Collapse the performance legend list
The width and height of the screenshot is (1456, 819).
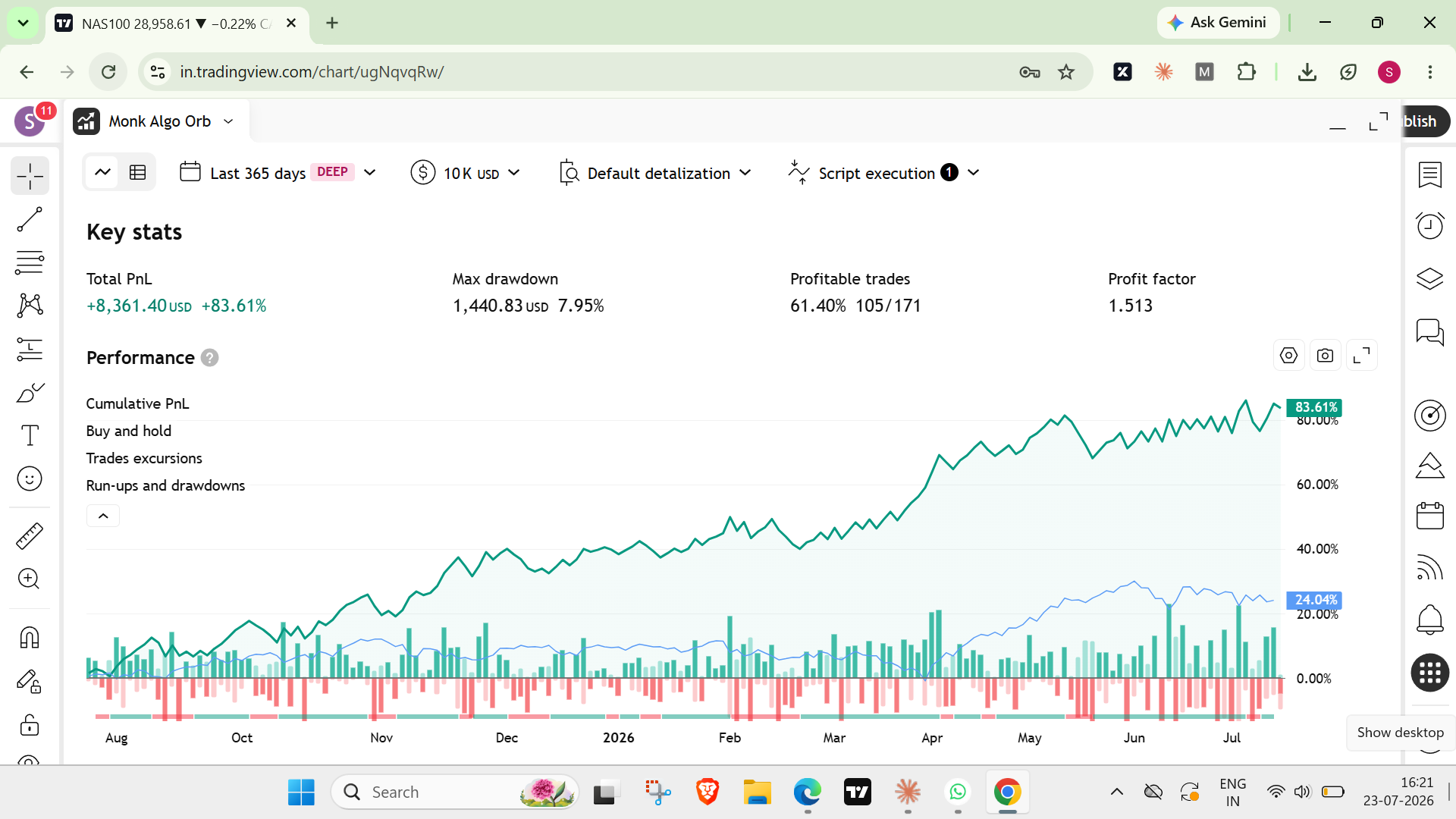103,516
